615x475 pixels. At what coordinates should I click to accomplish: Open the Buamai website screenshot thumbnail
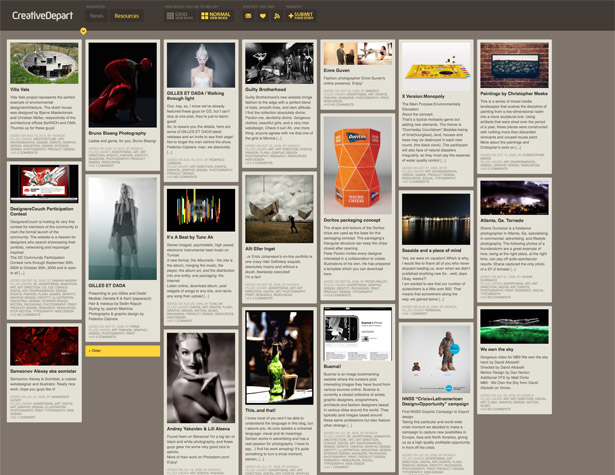click(x=358, y=334)
